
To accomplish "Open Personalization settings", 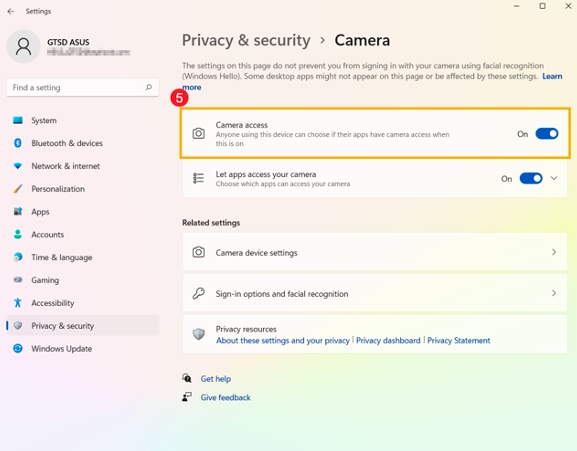I will coord(82,189).
